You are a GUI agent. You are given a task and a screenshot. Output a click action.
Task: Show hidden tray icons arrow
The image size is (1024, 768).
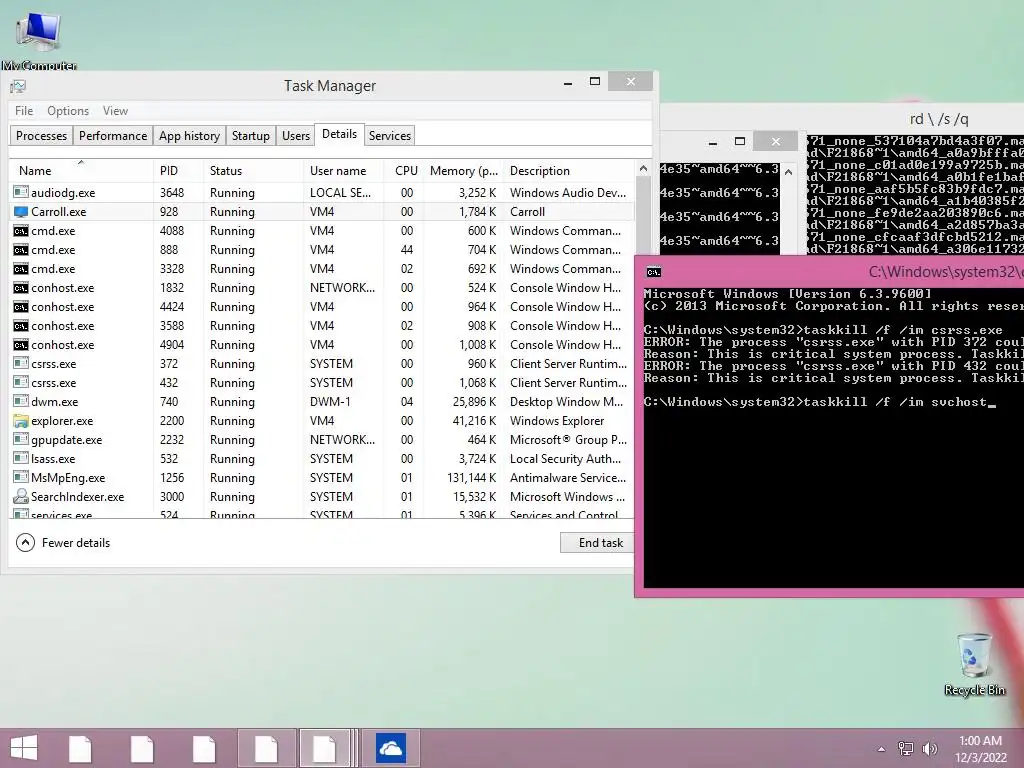881,749
